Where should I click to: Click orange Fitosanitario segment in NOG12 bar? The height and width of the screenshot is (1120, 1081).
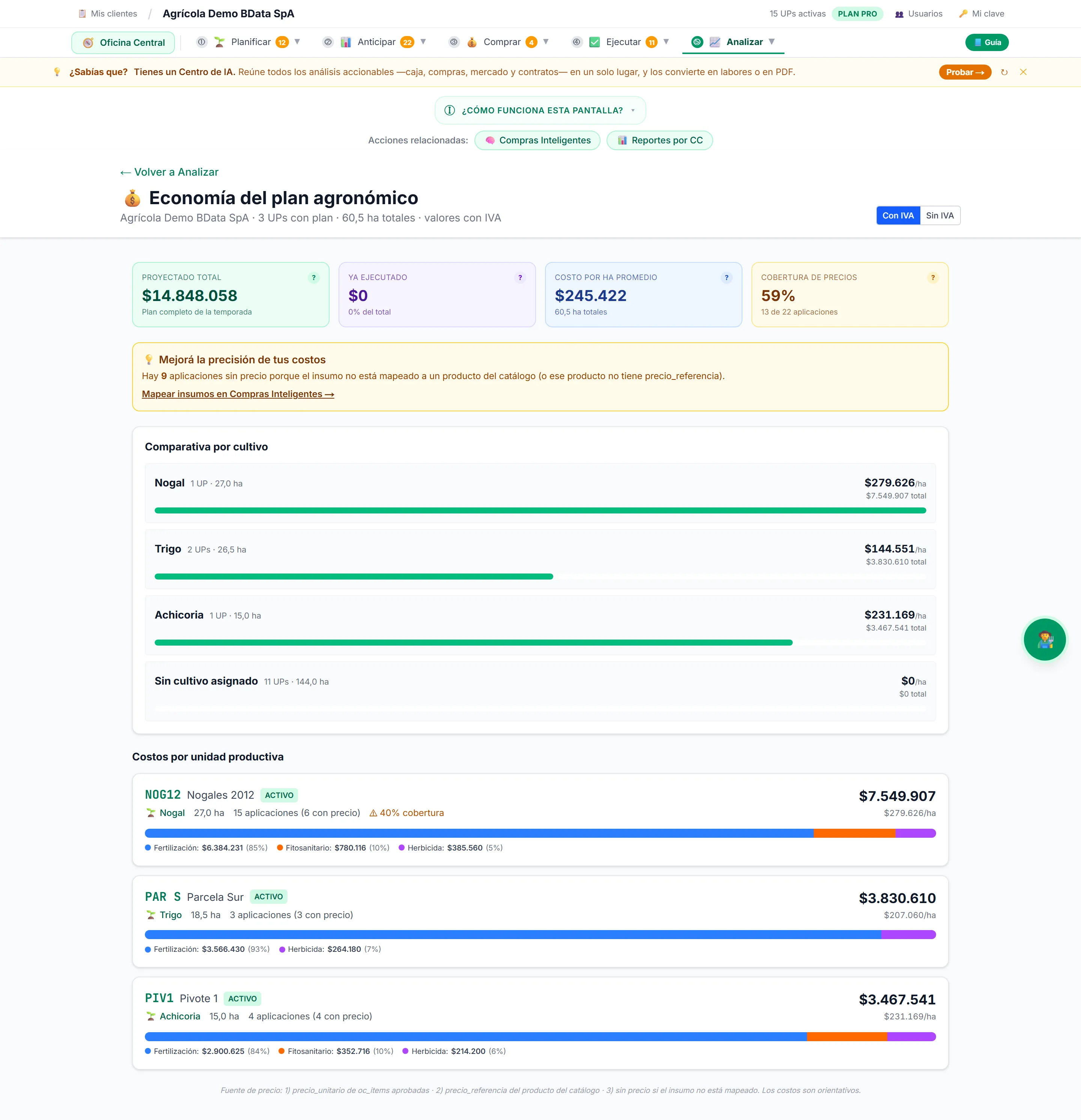854,833
